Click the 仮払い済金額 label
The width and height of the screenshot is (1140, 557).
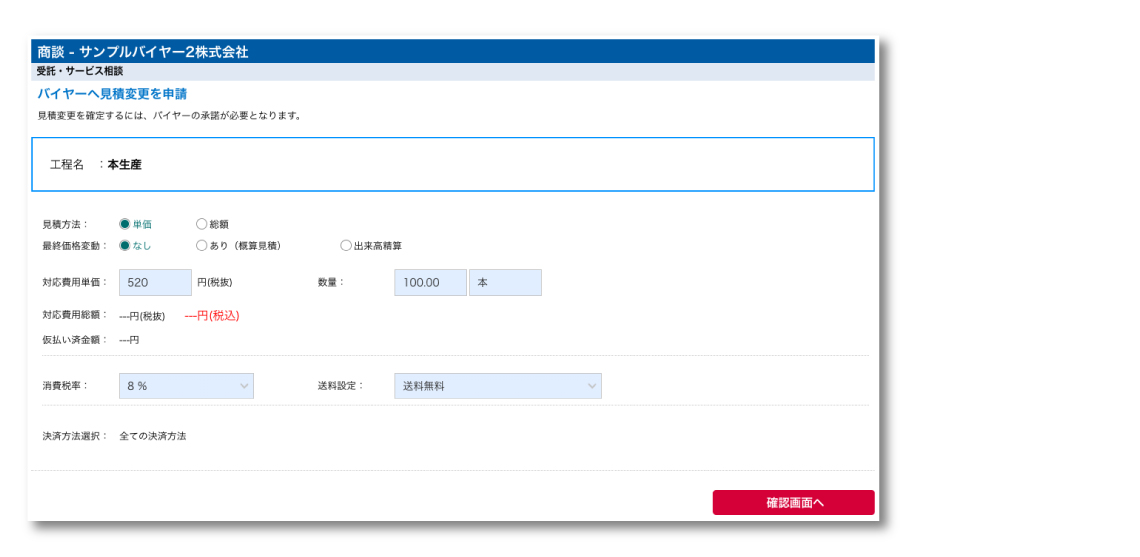pyautogui.click(x=74, y=340)
